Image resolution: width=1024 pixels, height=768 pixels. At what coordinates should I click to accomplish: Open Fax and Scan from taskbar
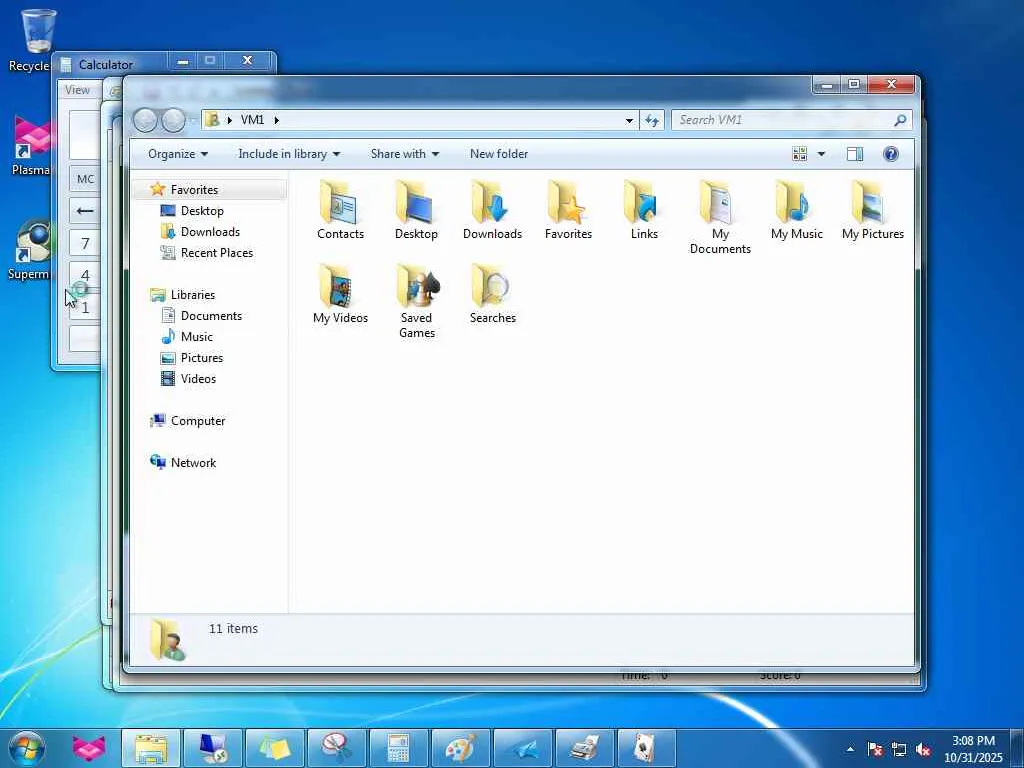click(584, 748)
